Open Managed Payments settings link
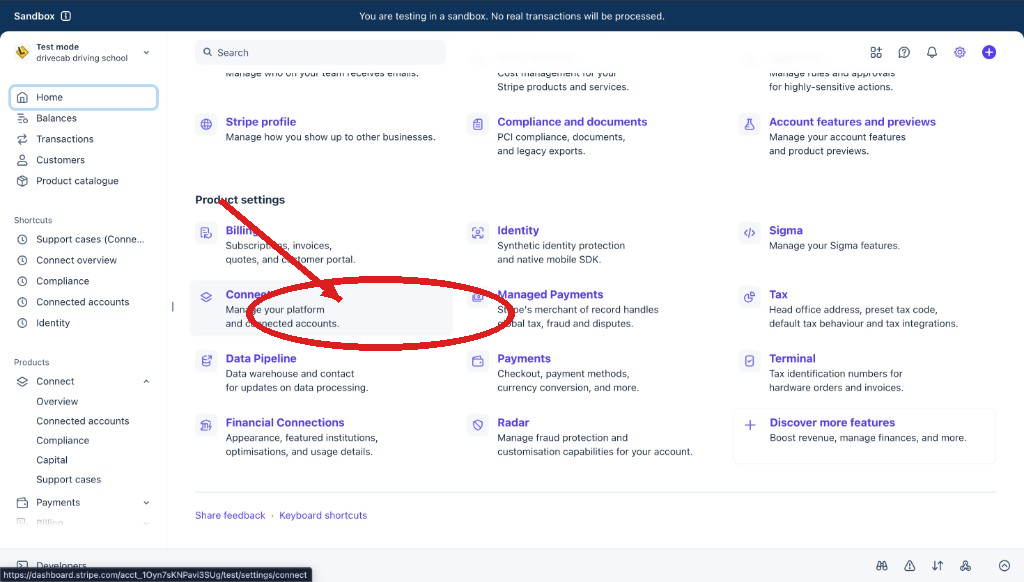Screen dimensions: 1024x582 [550, 294]
